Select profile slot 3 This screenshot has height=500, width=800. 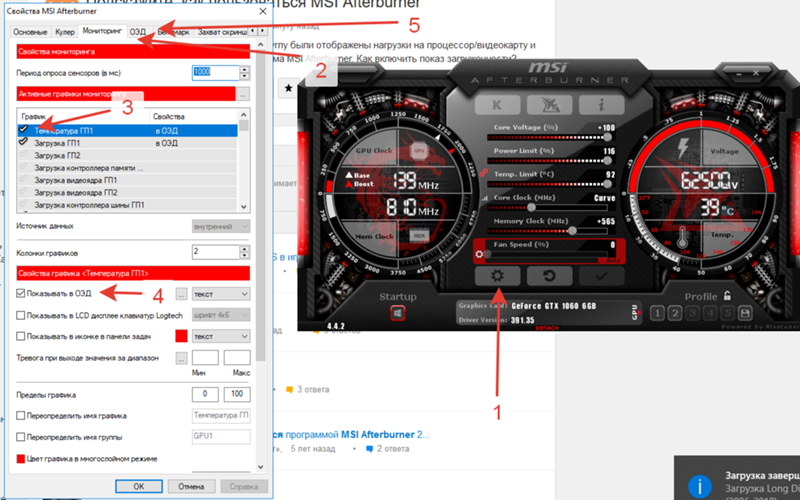coord(693,313)
